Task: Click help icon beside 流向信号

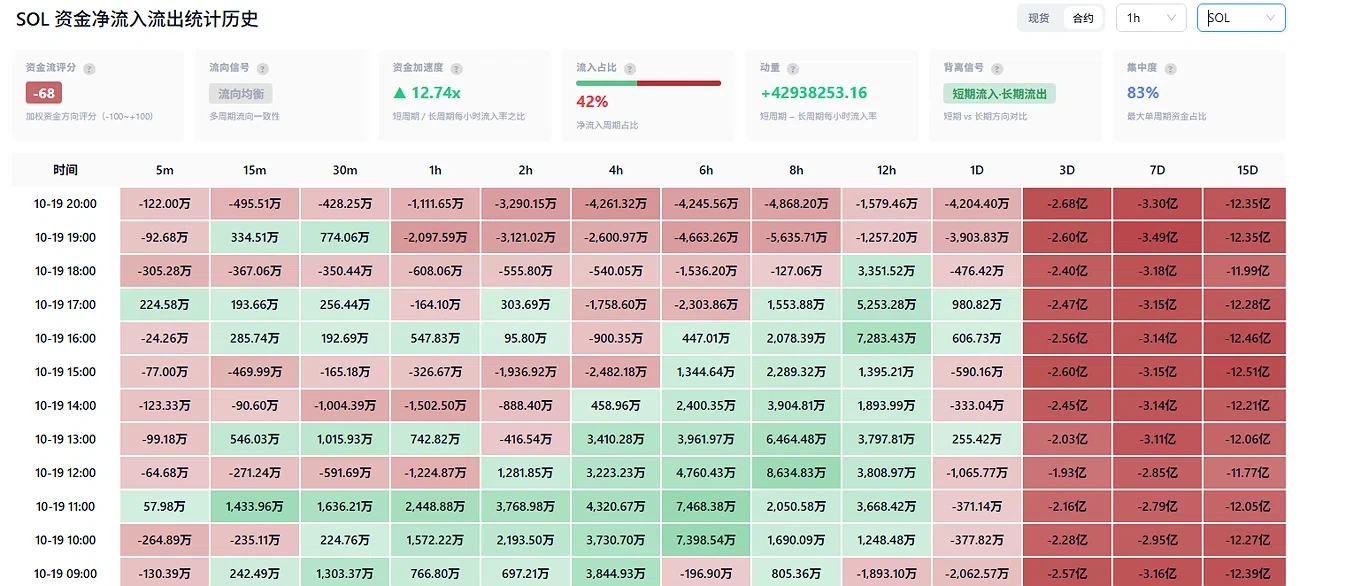Action: click(x=263, y=69)
